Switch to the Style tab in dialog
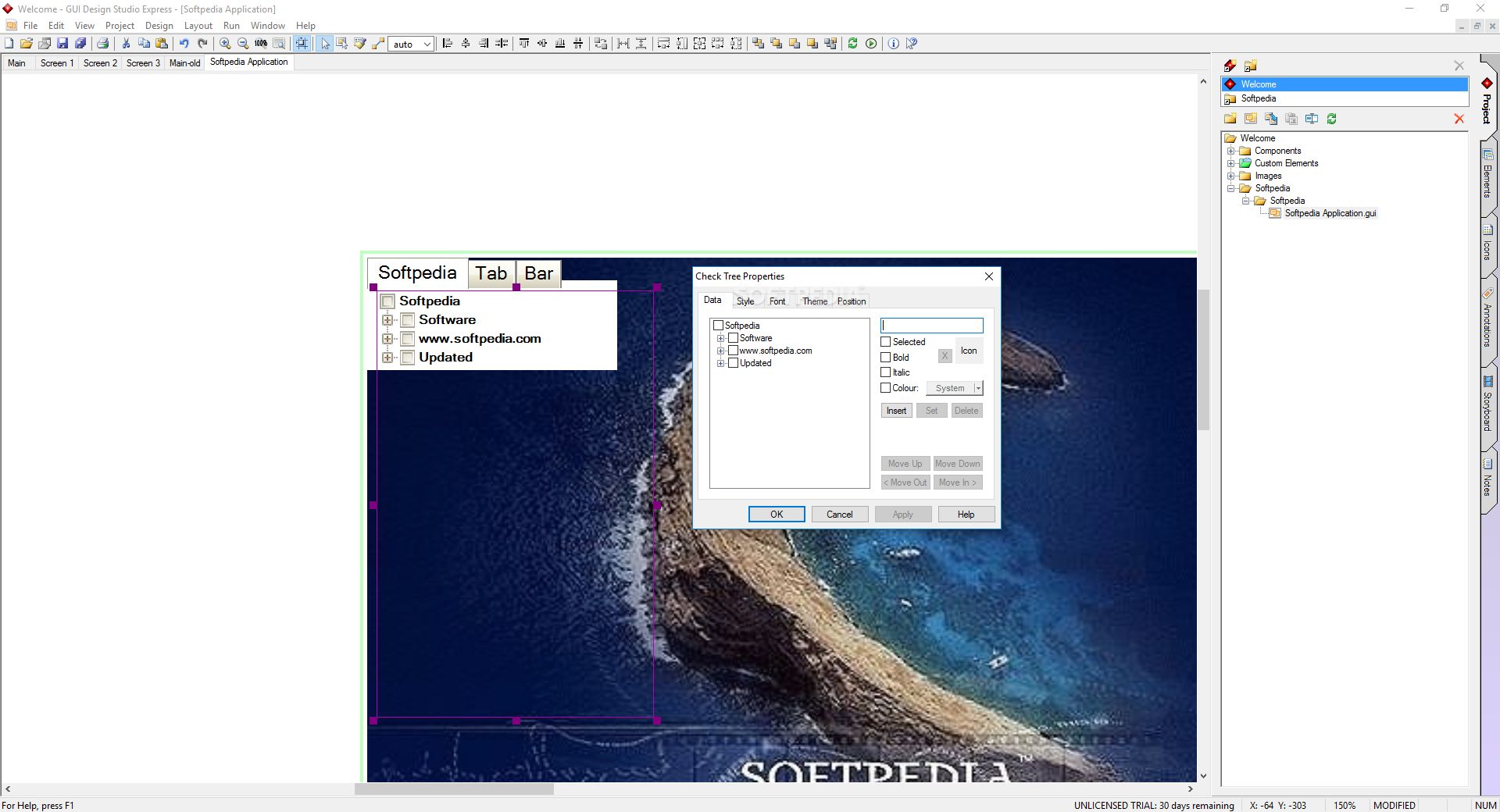 (x=745, y=301)
